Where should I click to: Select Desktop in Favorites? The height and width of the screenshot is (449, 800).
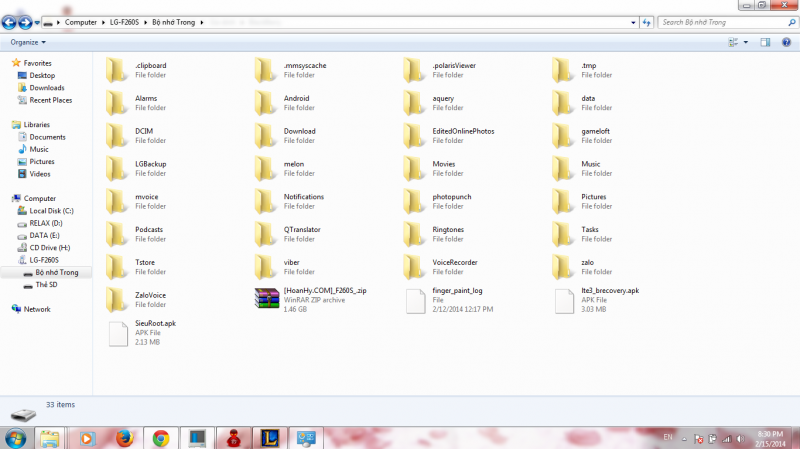[x=42, y=76]
